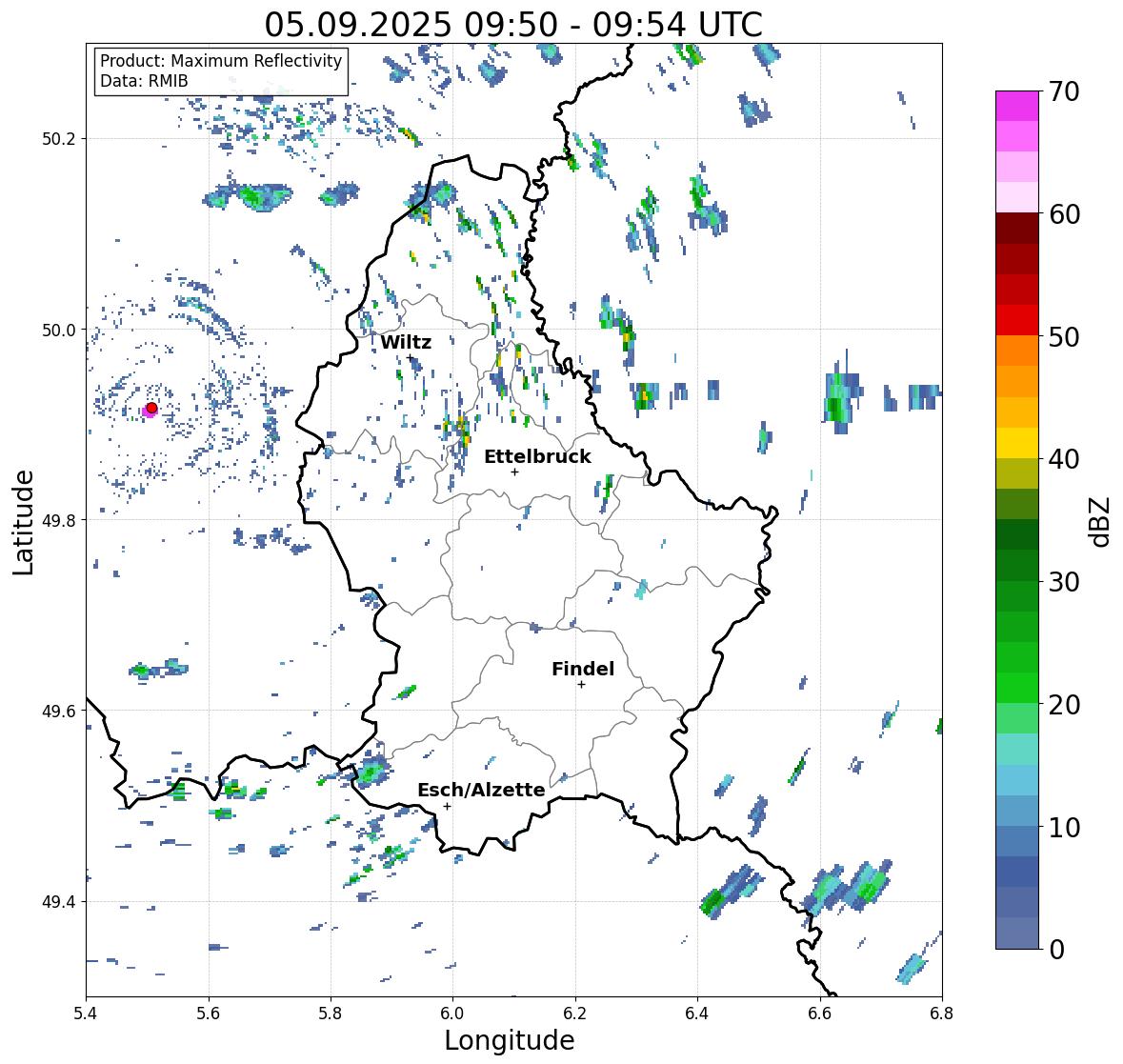Viewport: 1123px width, 1064px height.
Task: Click longitude tick label 5.8
Action: pos(331,1013)
